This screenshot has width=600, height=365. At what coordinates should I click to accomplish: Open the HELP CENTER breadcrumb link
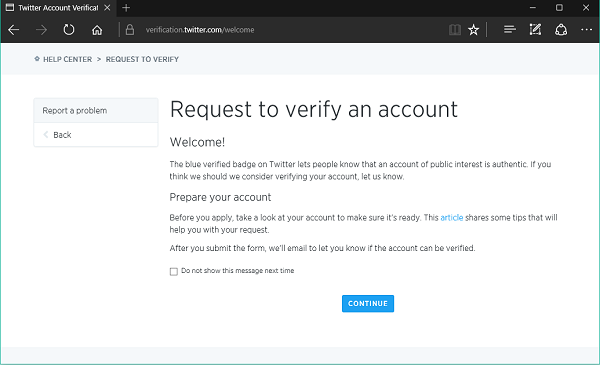click(67, 59)
